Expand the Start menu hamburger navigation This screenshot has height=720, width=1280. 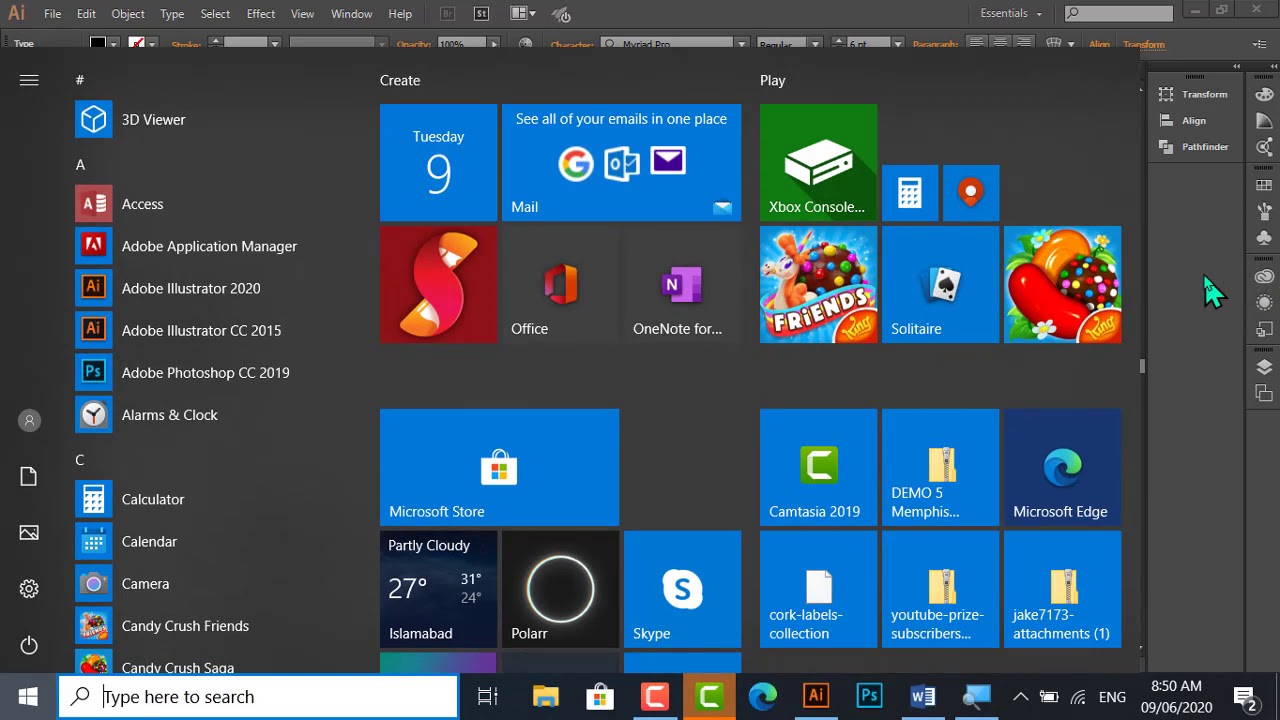coord(29,80)
